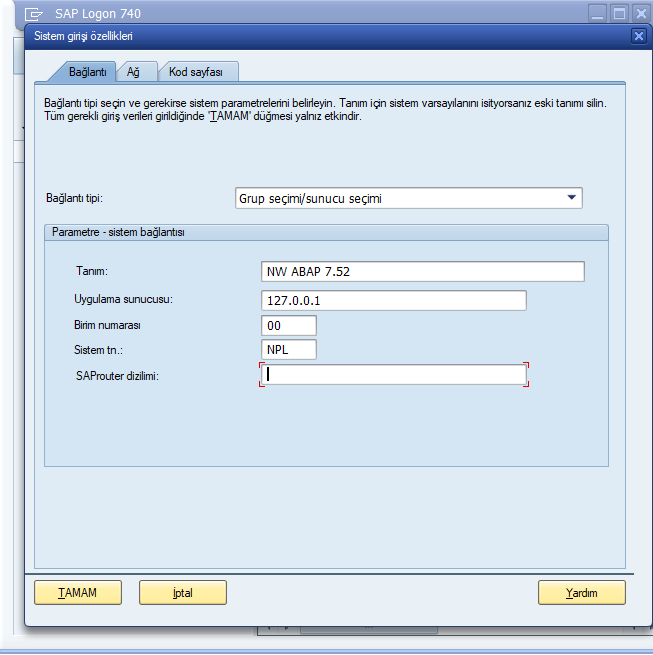Click the Parametre - sistem bağlantısı header
This screenshot has width=653, height=655.
click(326, 232)
